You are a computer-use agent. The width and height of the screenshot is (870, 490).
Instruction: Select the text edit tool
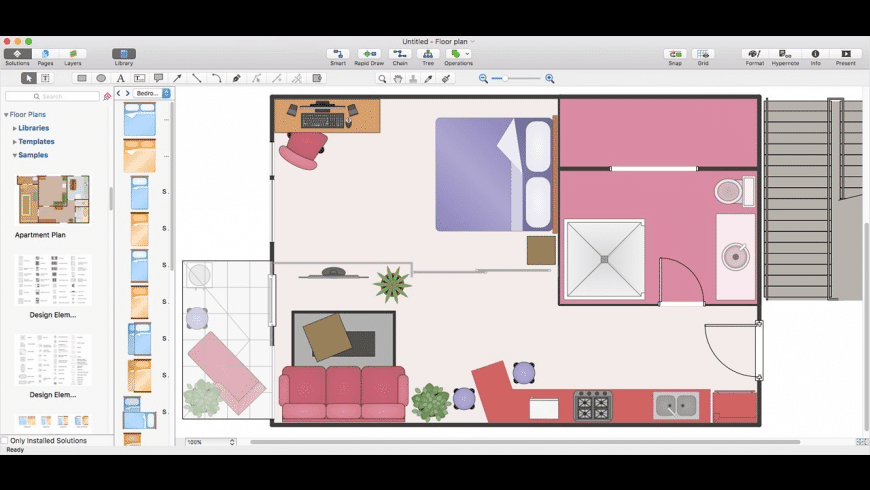click(x=45, y=78)
